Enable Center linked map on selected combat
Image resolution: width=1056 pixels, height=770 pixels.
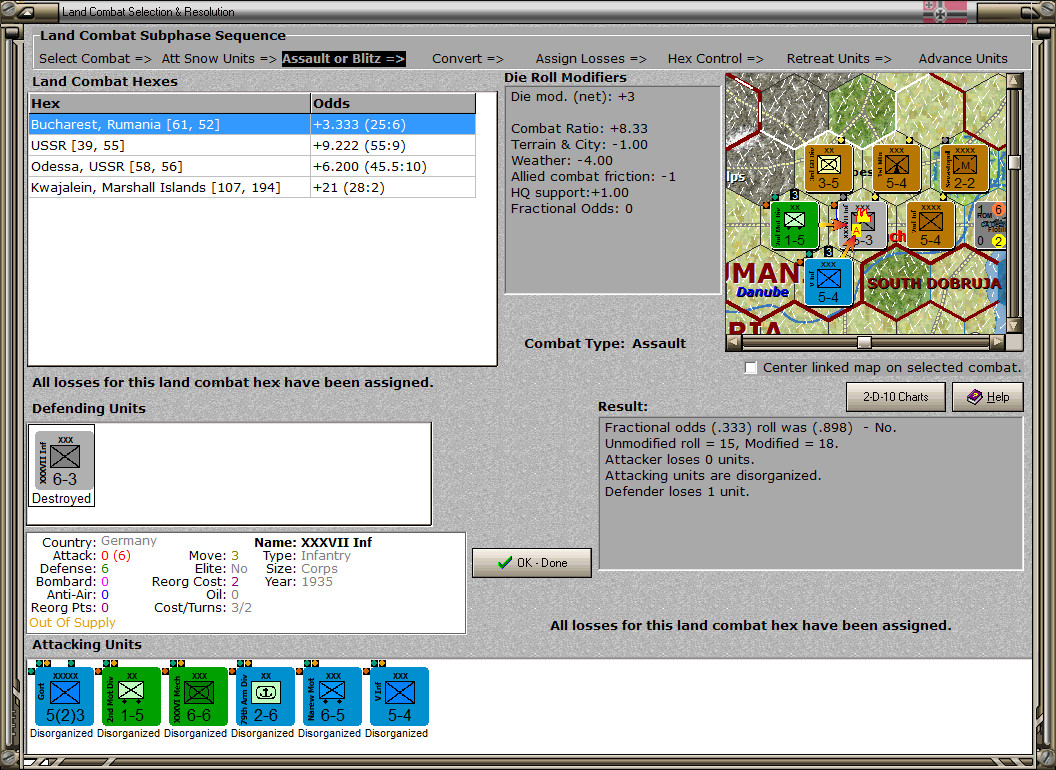[751, 368]
